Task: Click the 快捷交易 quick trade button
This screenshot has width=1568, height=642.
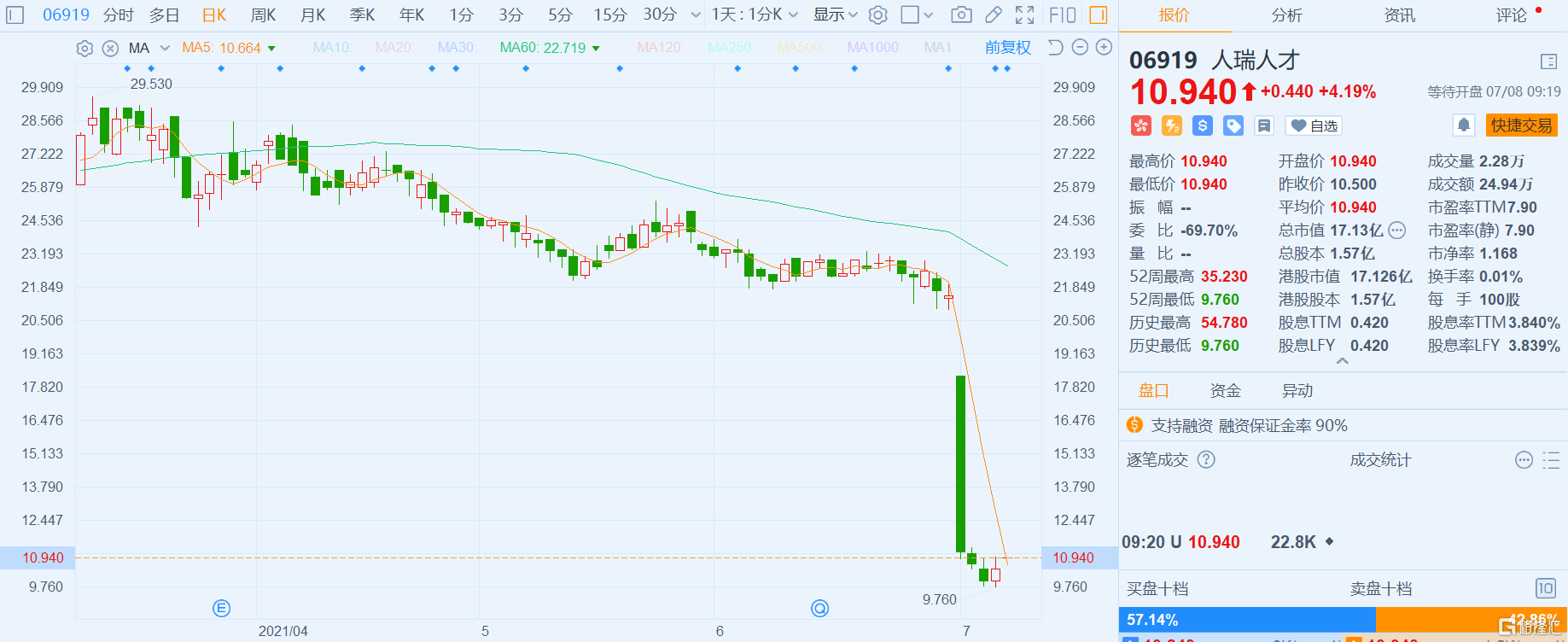Action: [1521, 125]
